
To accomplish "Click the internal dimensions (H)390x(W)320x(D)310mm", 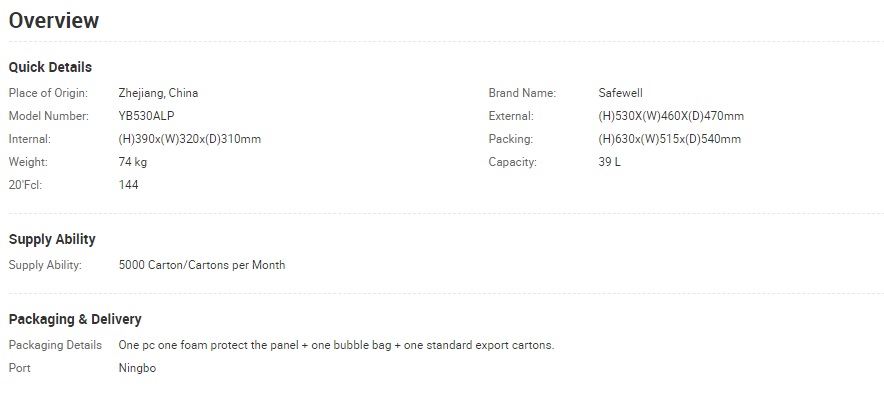I will click(x=189, y=139).
